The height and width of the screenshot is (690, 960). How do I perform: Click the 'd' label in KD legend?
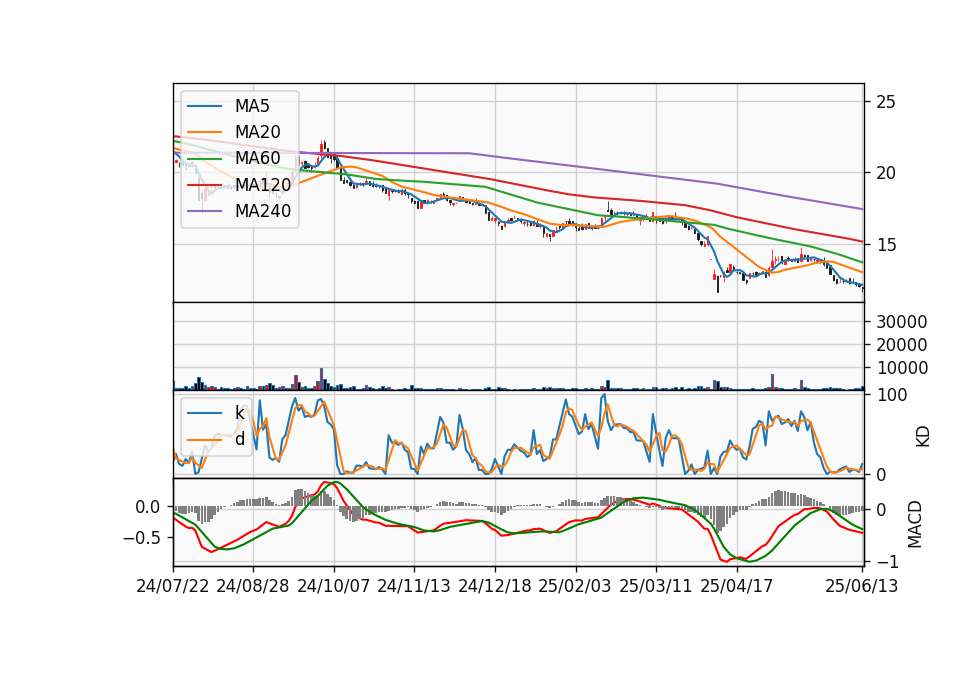(x=240, y=439)
